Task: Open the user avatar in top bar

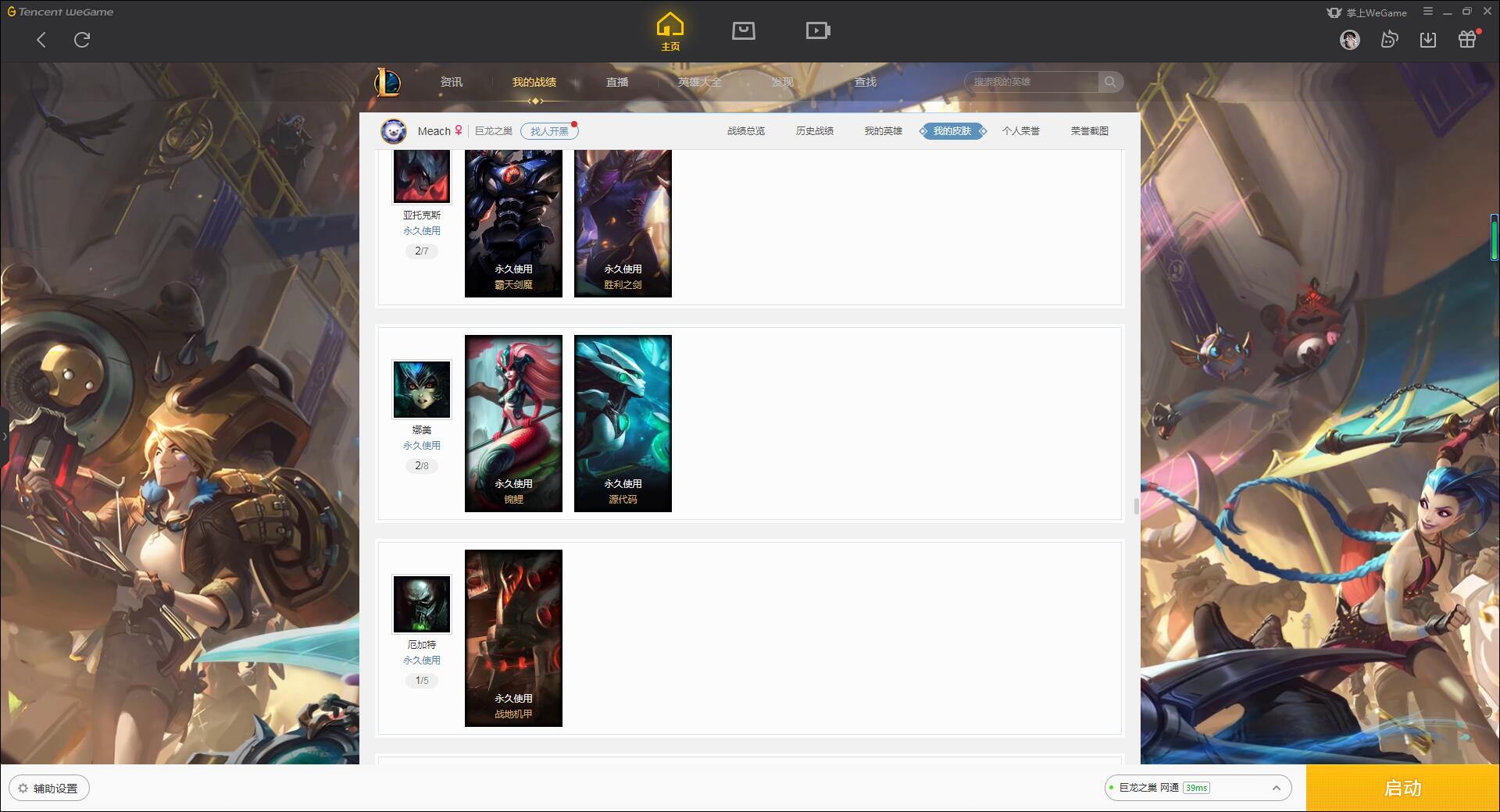Action: pyautogui.click(x=1349, y=40)
